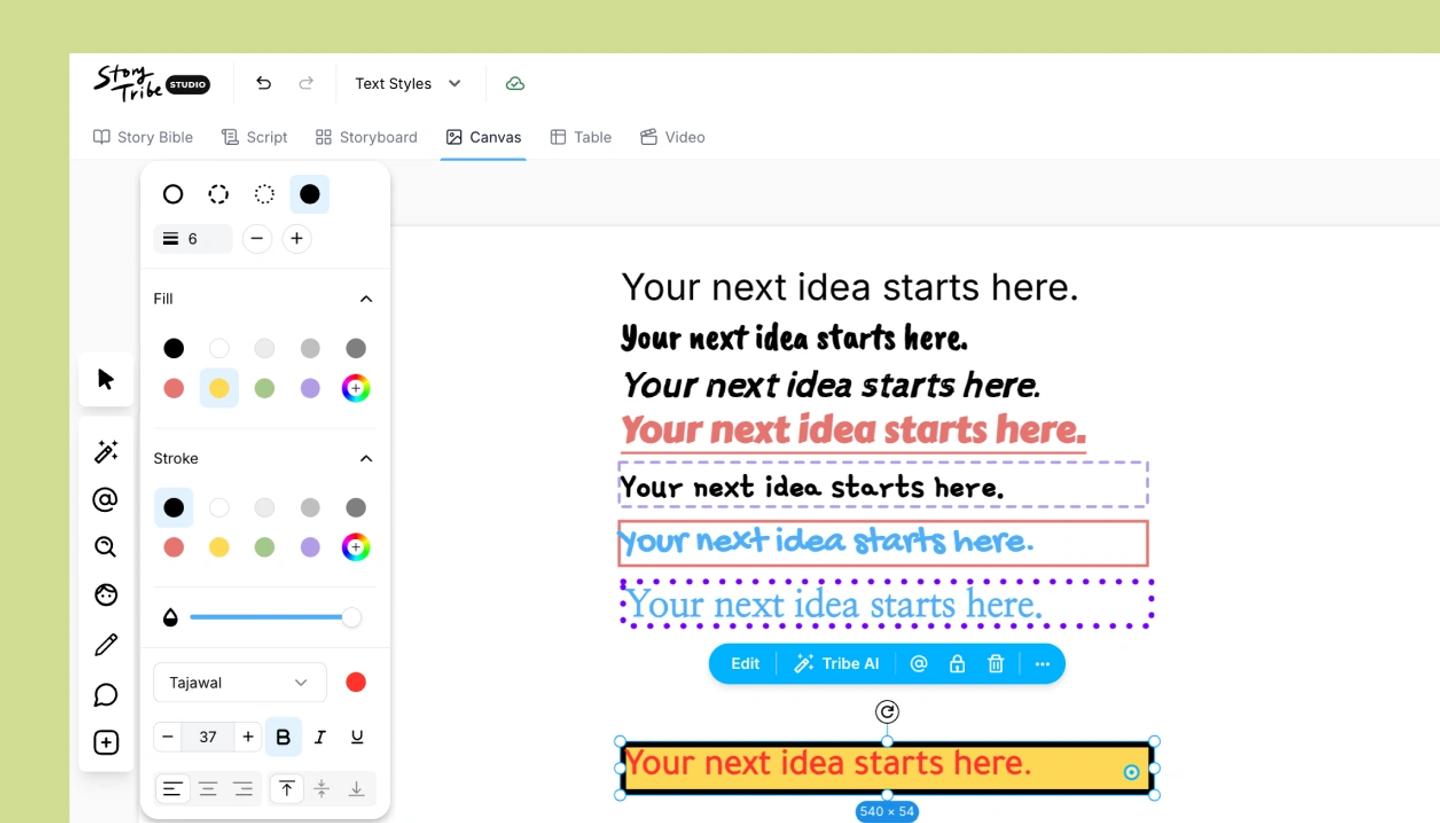This screenshot has height=823, width=1440.
Task: Click the @ mention tool in sidebar
Action: 106,499
